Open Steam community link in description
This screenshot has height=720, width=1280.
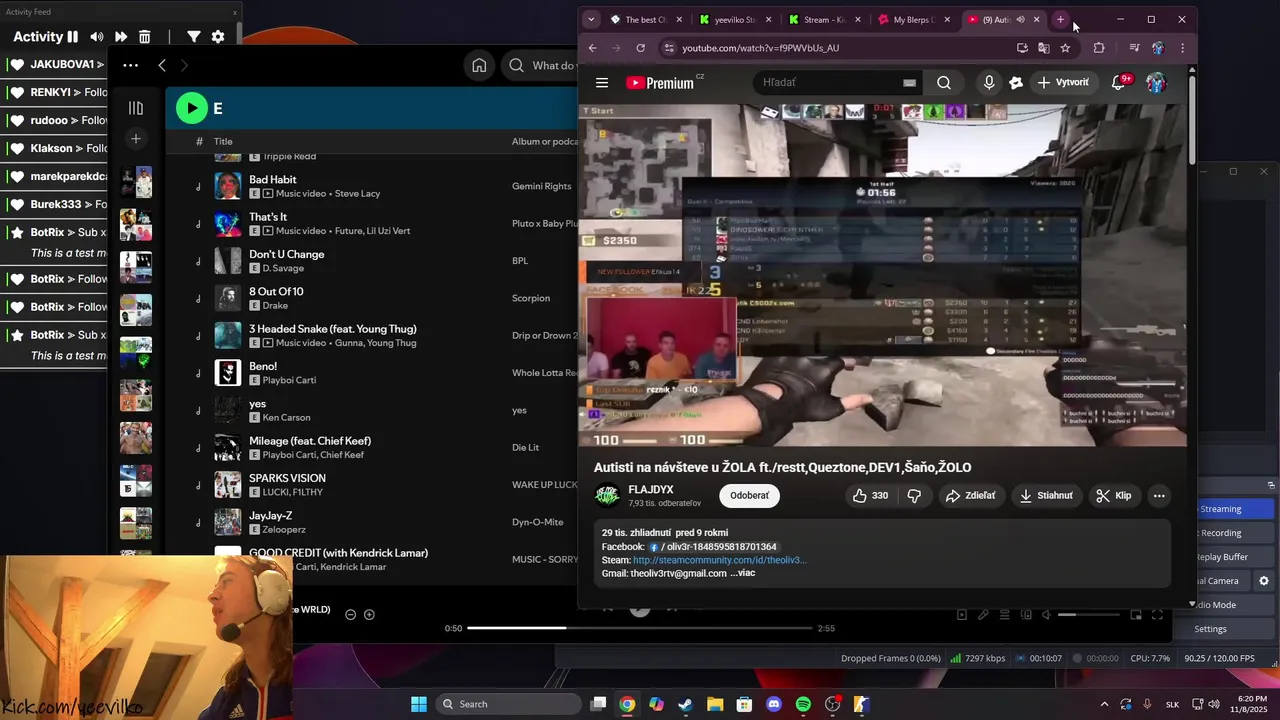pyautogui.click(x=719, y=560)
